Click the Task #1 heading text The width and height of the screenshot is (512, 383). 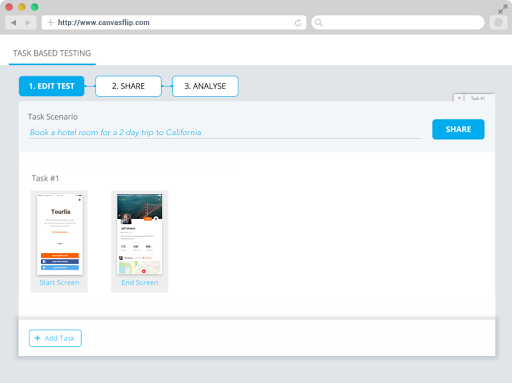45,178
